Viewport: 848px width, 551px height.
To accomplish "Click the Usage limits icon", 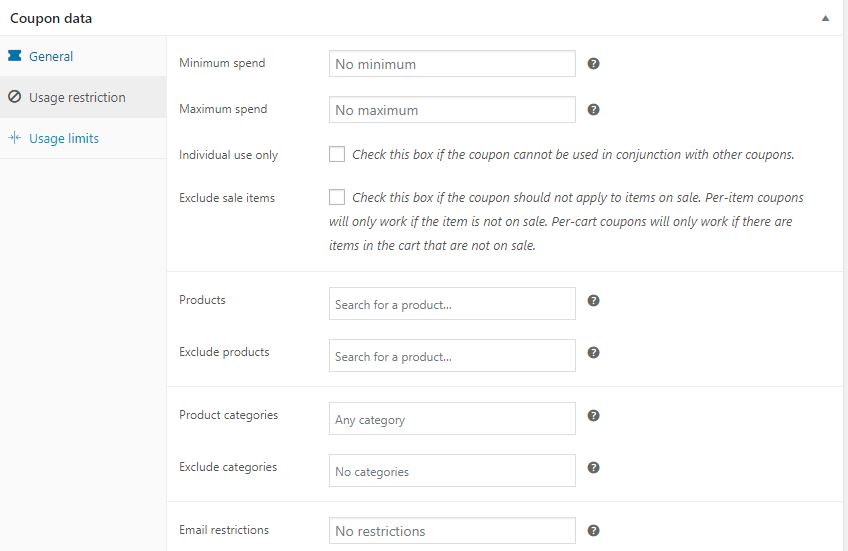I will pyautogui.click(x=15, y=138).
